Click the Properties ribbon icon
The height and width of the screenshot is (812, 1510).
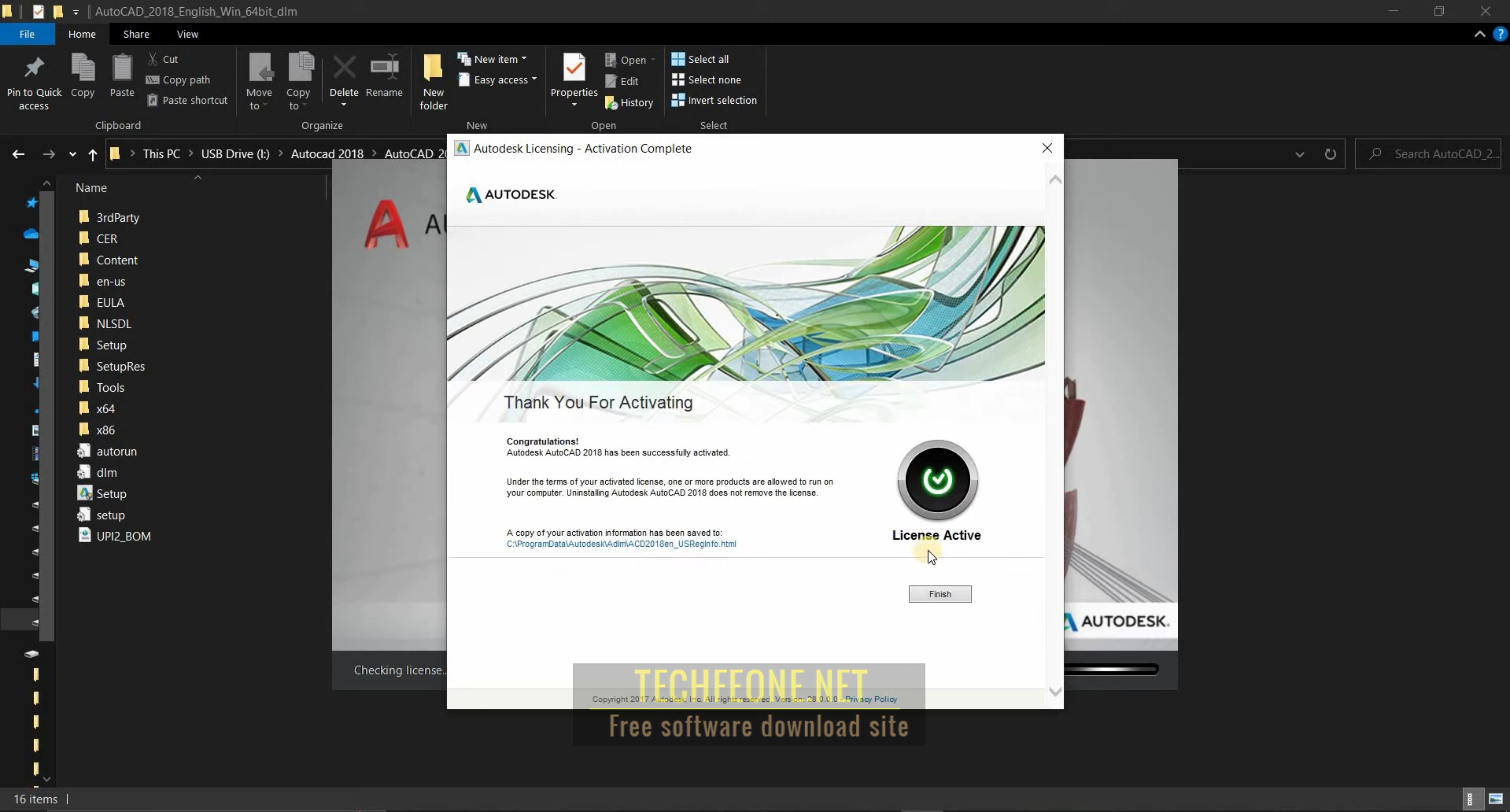coord(574,80)
